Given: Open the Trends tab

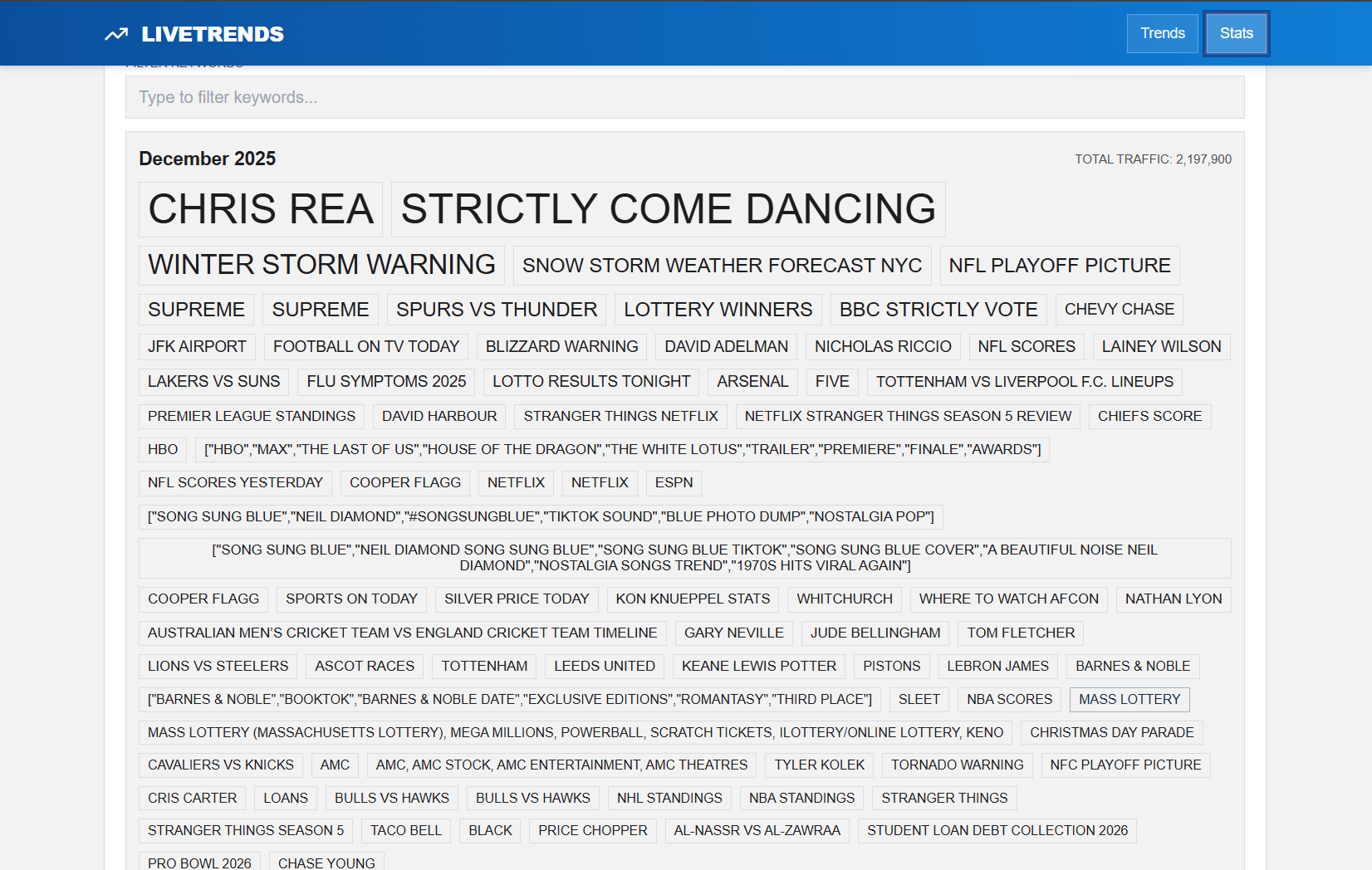Looking at the screenshot, I should 1162,33.
